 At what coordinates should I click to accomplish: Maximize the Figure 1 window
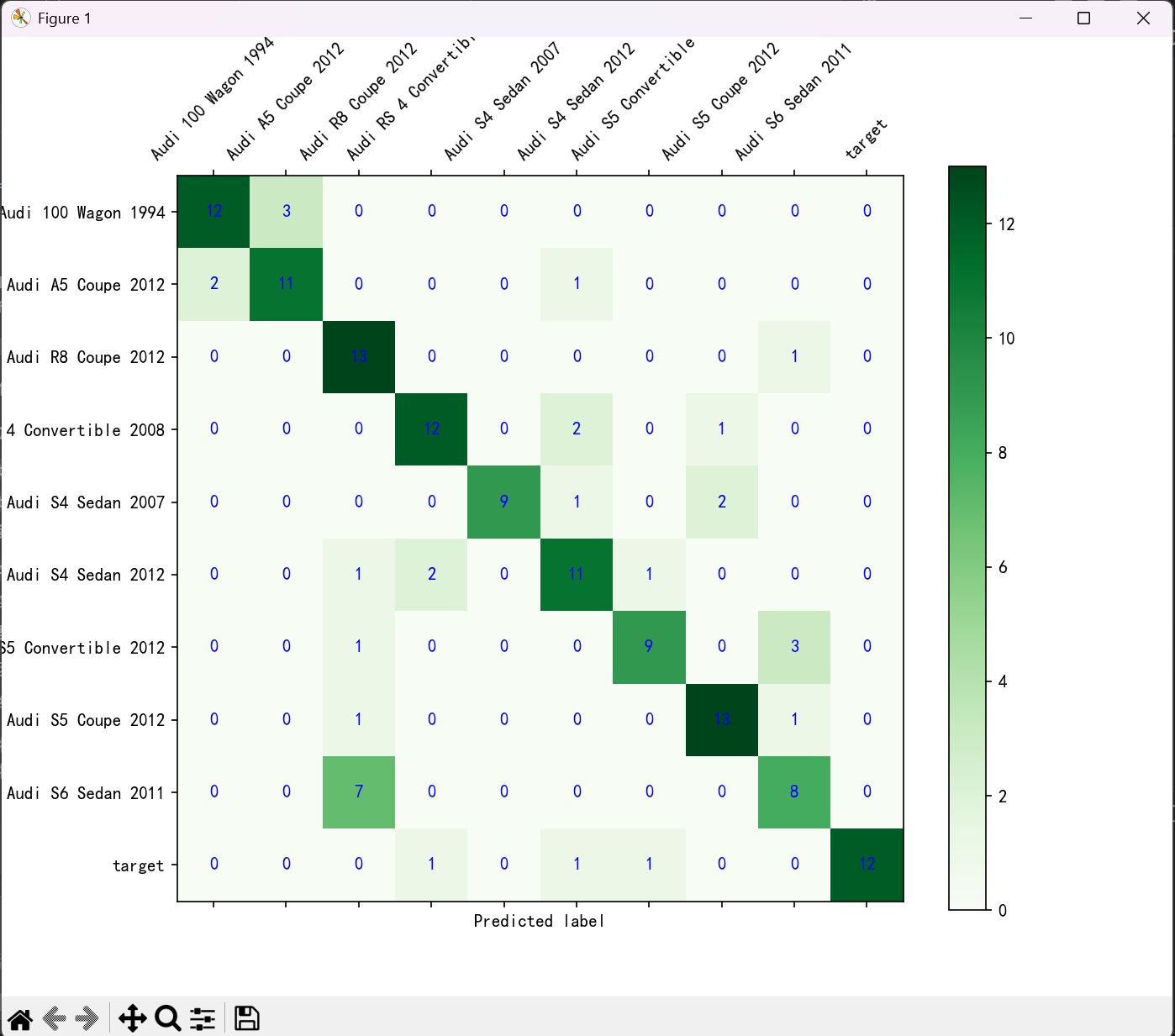(1084, 18)
